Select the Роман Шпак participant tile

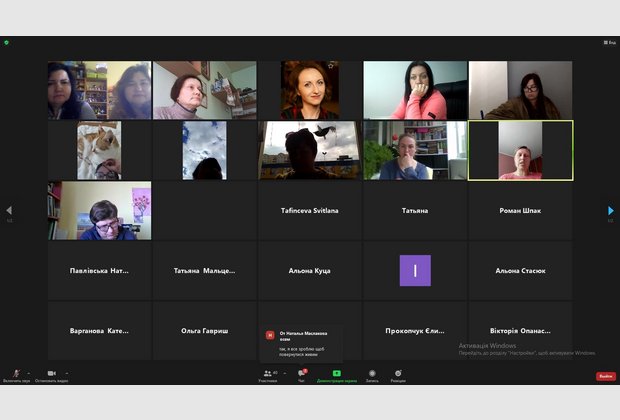(520, 210)
